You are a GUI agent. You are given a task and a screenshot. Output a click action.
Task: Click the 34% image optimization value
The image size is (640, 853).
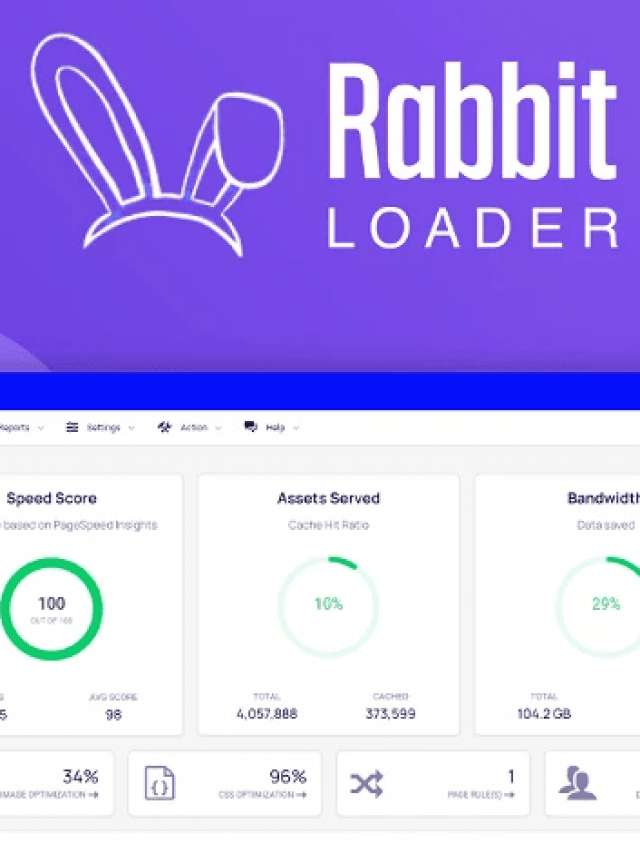point(80,776)
